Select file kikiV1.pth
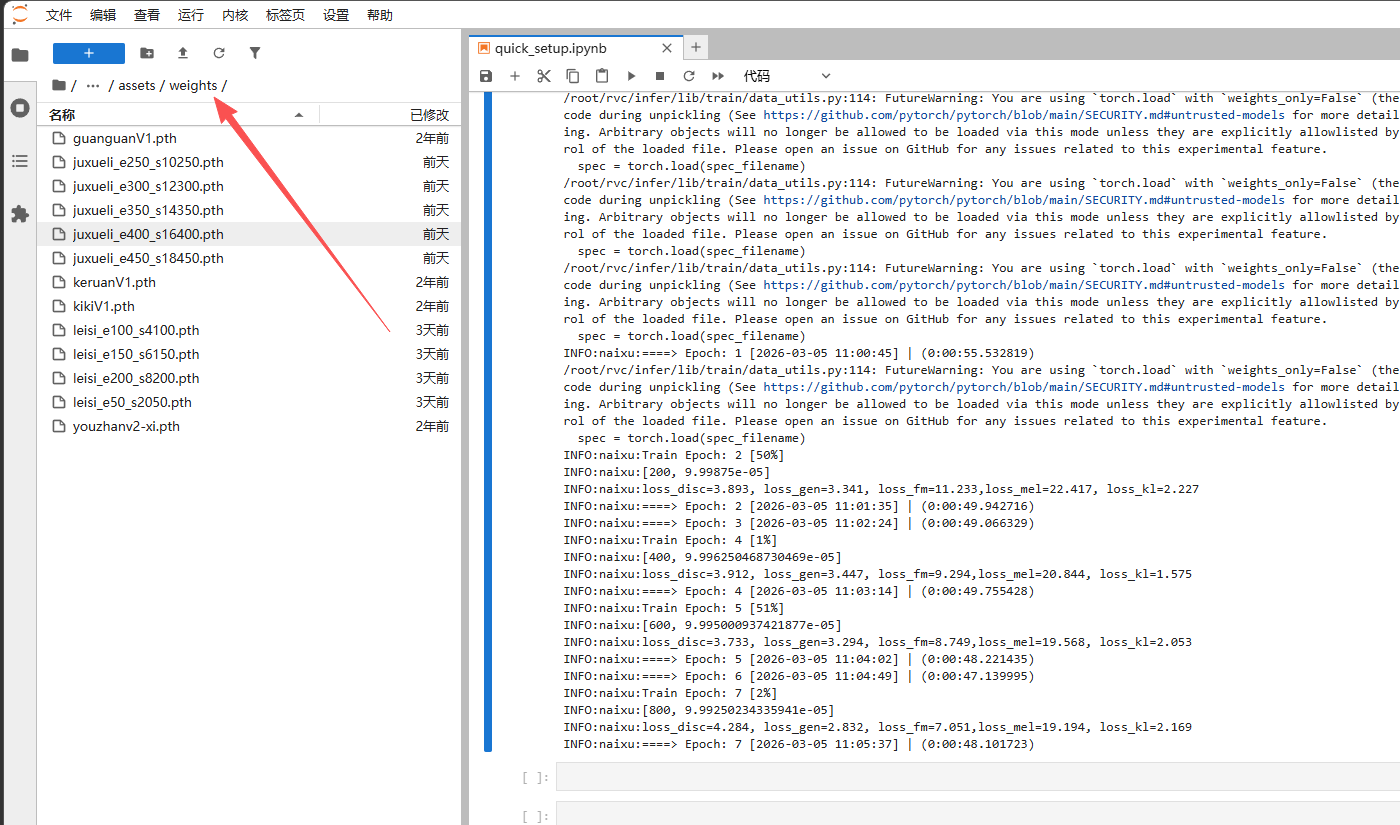Screen dimensions: 1400x825 click(x=249, y=306)
